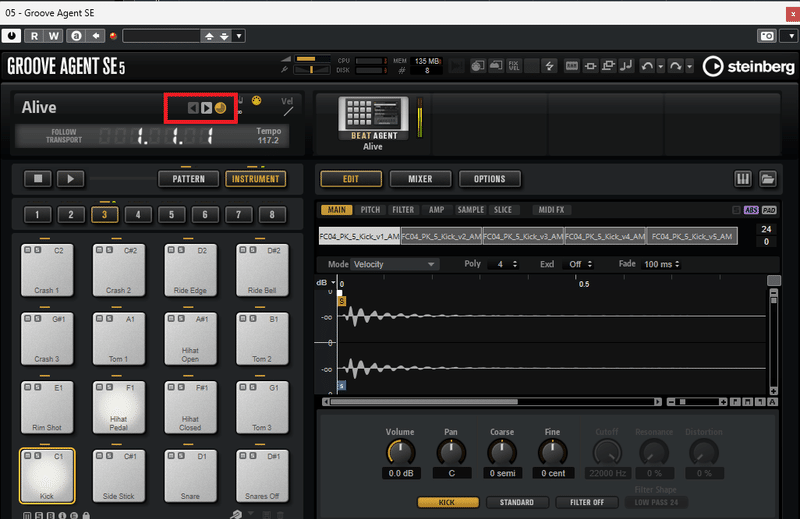Viewport: 800px width, 519px height.
Task: Click the orange load kit disc icon
Action: [x=220, y=108]
